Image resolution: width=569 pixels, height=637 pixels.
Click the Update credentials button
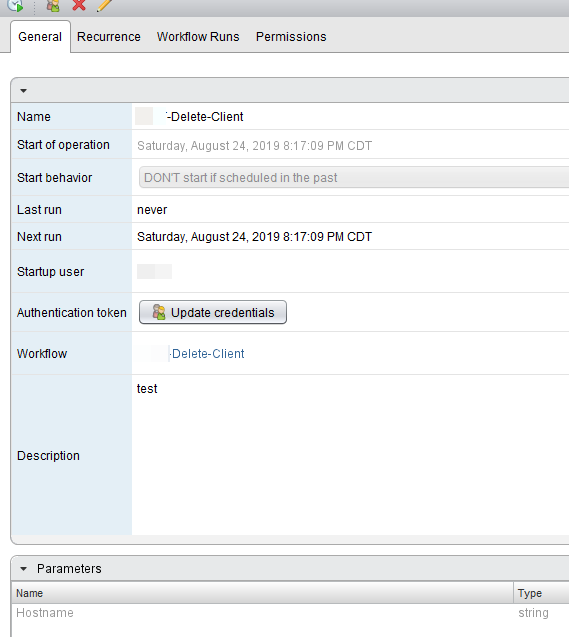213,312
